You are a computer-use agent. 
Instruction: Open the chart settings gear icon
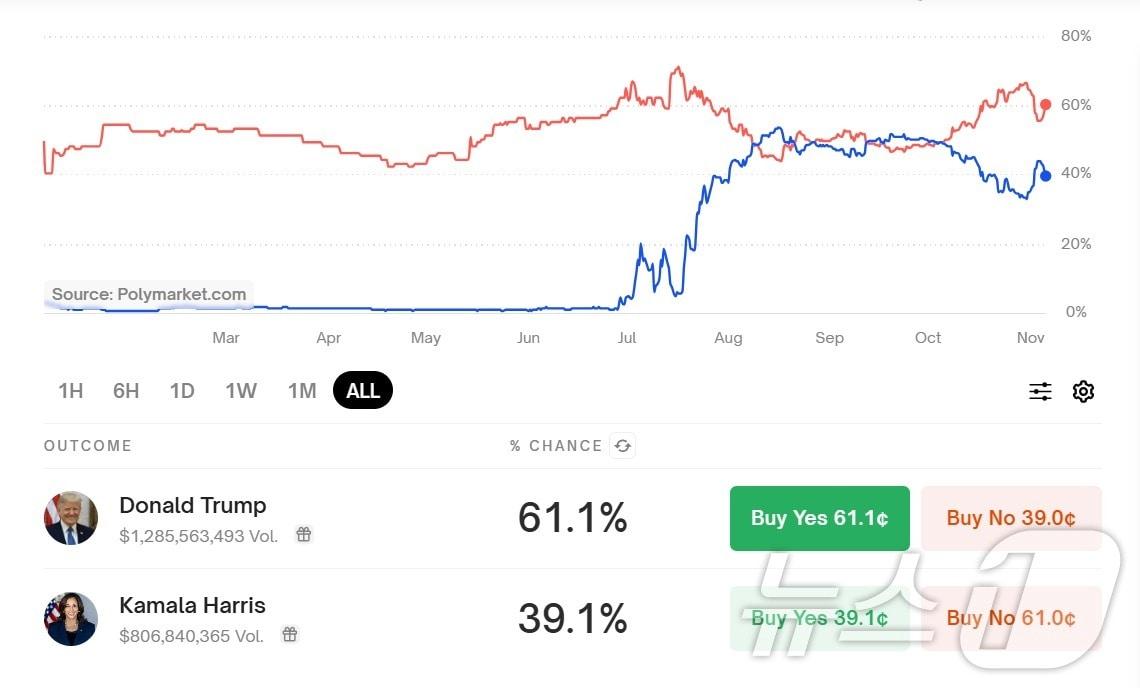1083,391
